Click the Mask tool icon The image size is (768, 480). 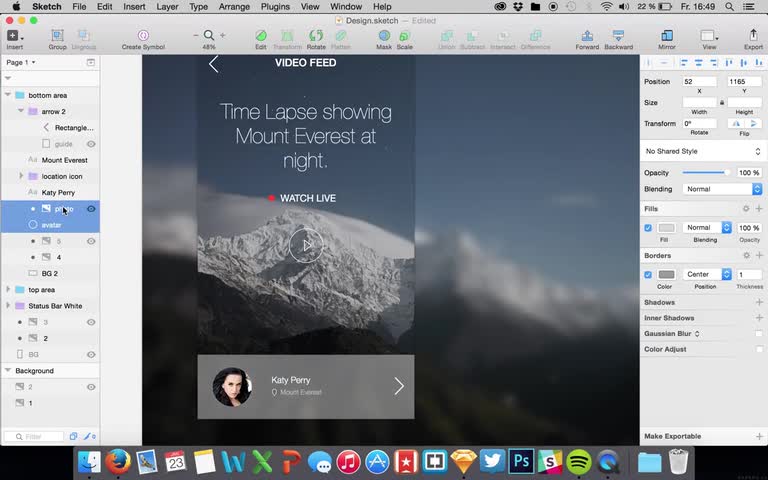click(x=384, y=35)
